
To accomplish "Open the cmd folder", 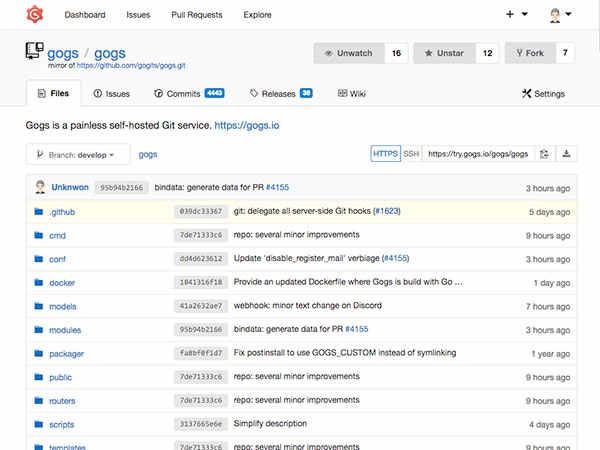I will pos(57,236).
